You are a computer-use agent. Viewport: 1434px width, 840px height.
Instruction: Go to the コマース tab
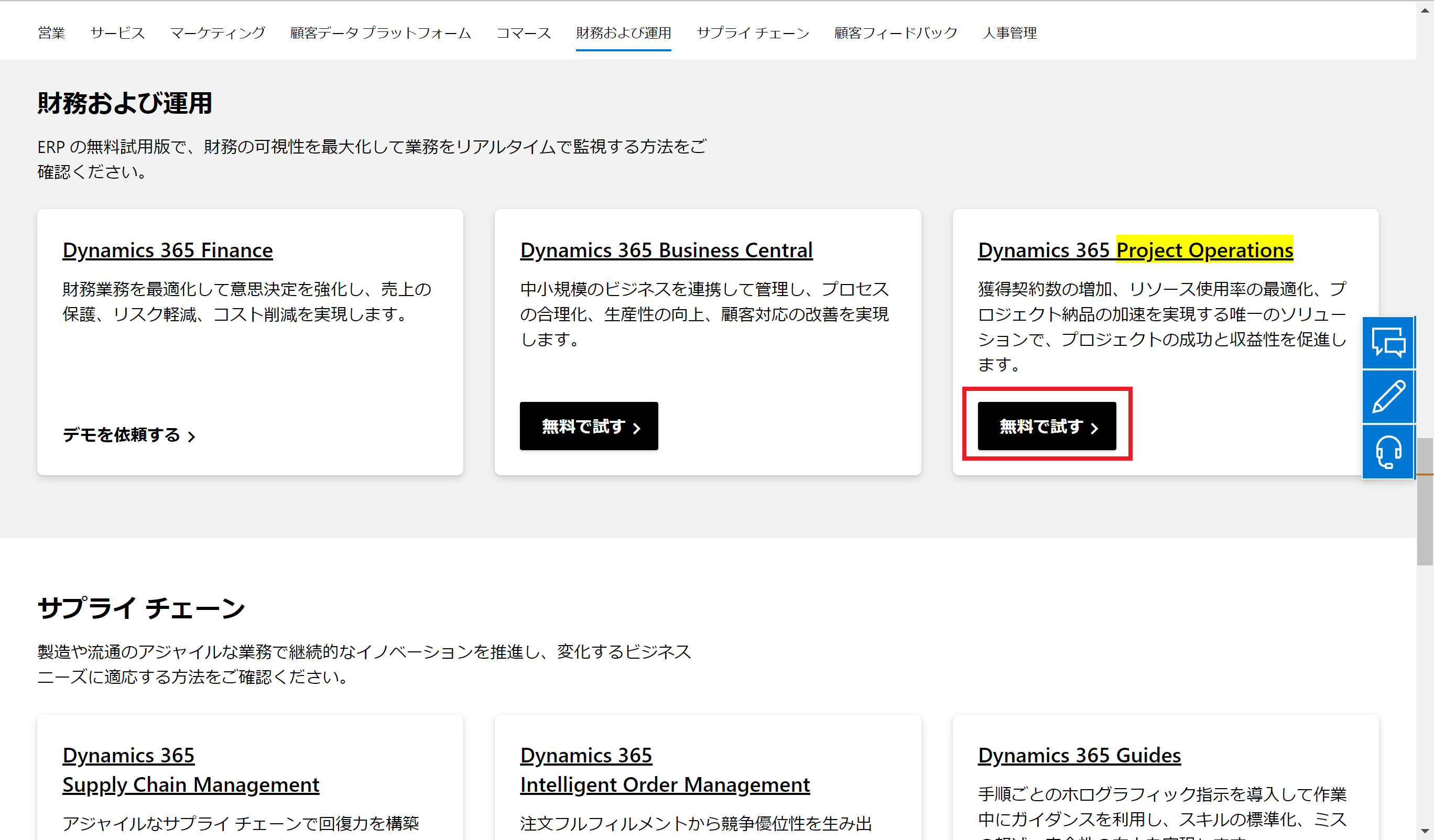point(524,33)
